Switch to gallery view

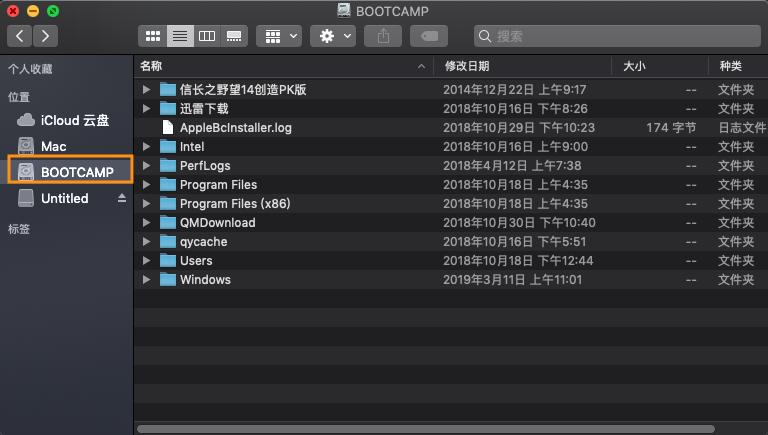234,36
